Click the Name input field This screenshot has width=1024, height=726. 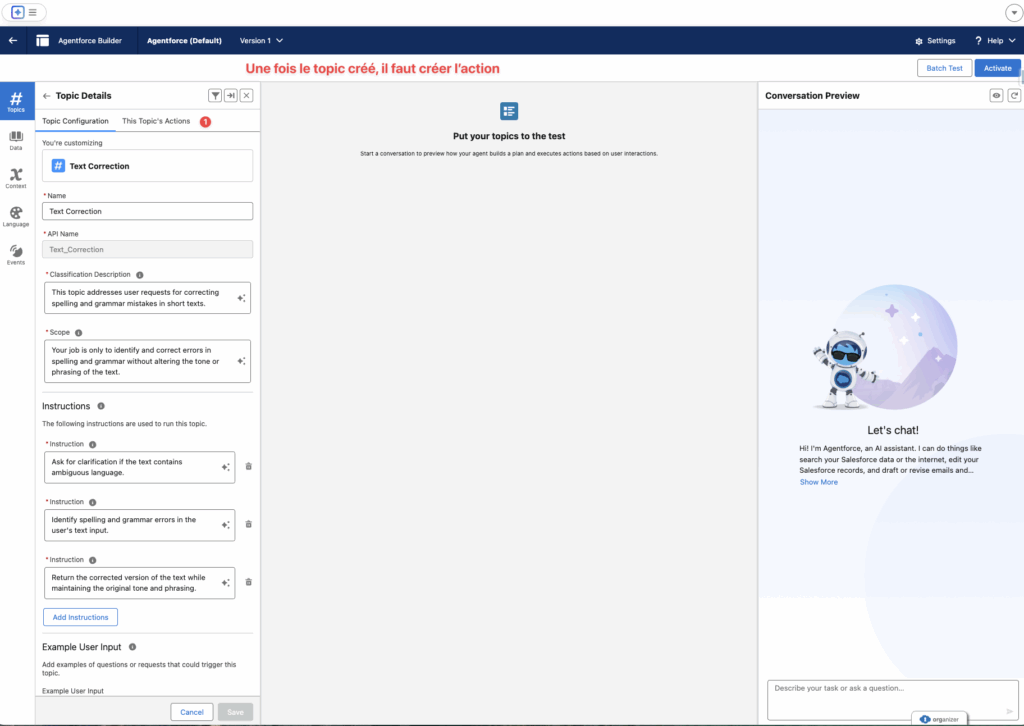148,212
